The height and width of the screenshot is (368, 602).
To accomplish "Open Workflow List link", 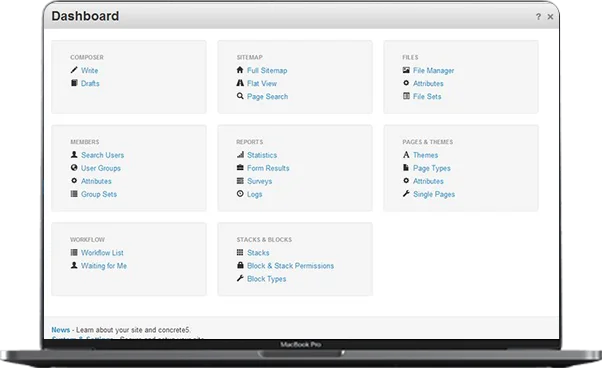I will pyautogui.click(x=102, y=252).
